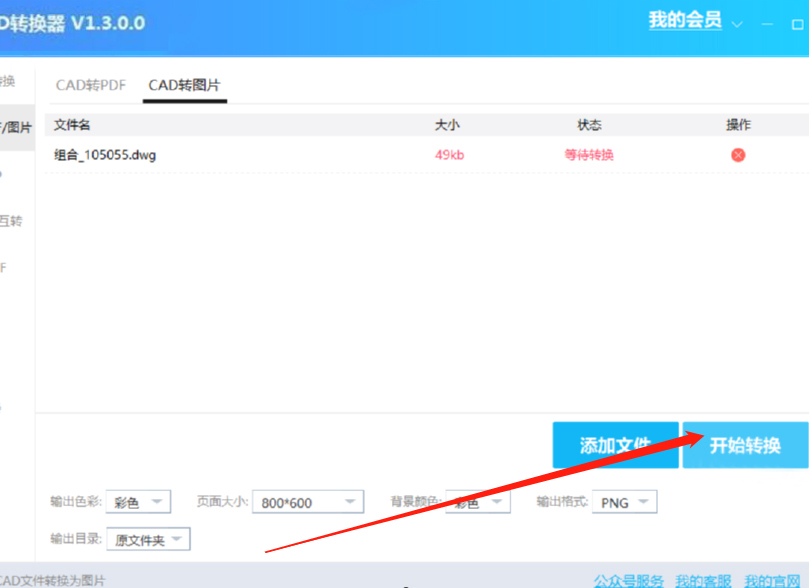
Task: Select the 互转 option in the left sidebar
Action: (x=12, y=220)
